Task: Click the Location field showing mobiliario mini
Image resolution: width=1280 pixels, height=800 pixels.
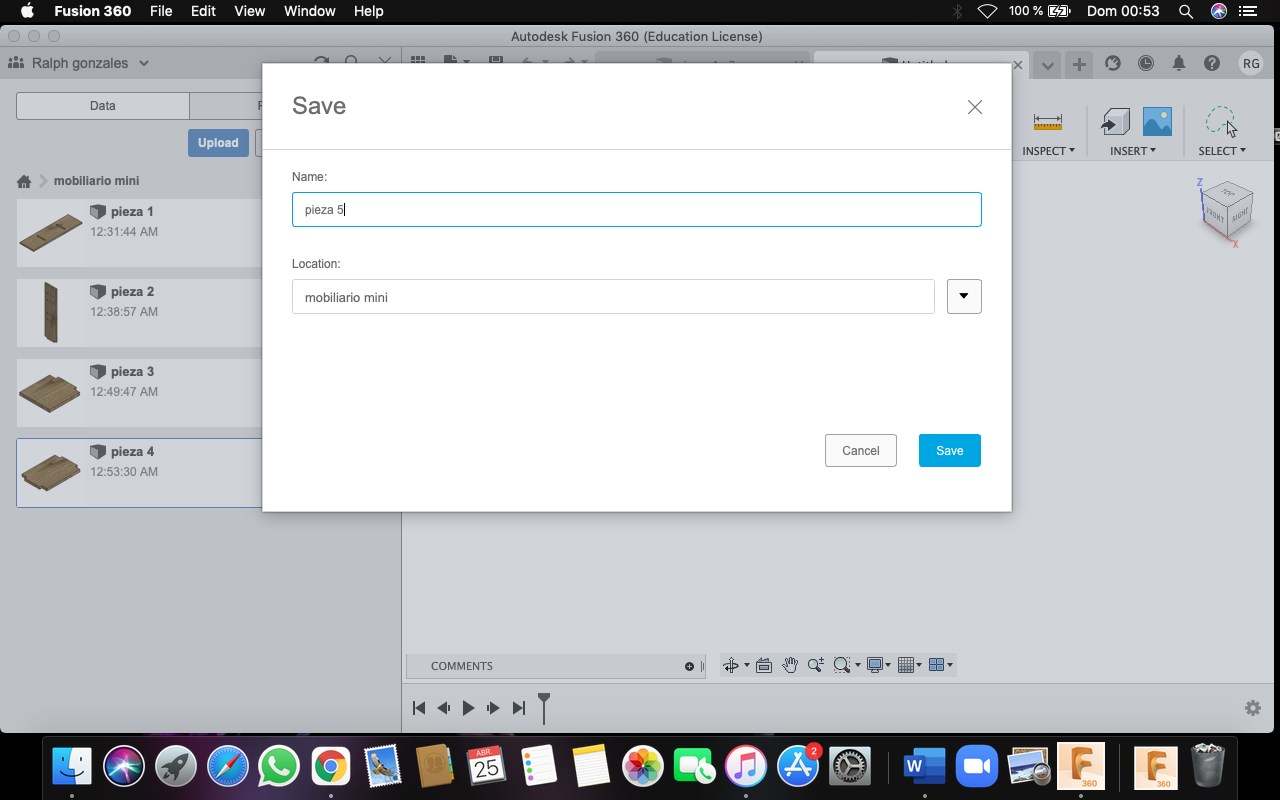Action: coord(613,296)
